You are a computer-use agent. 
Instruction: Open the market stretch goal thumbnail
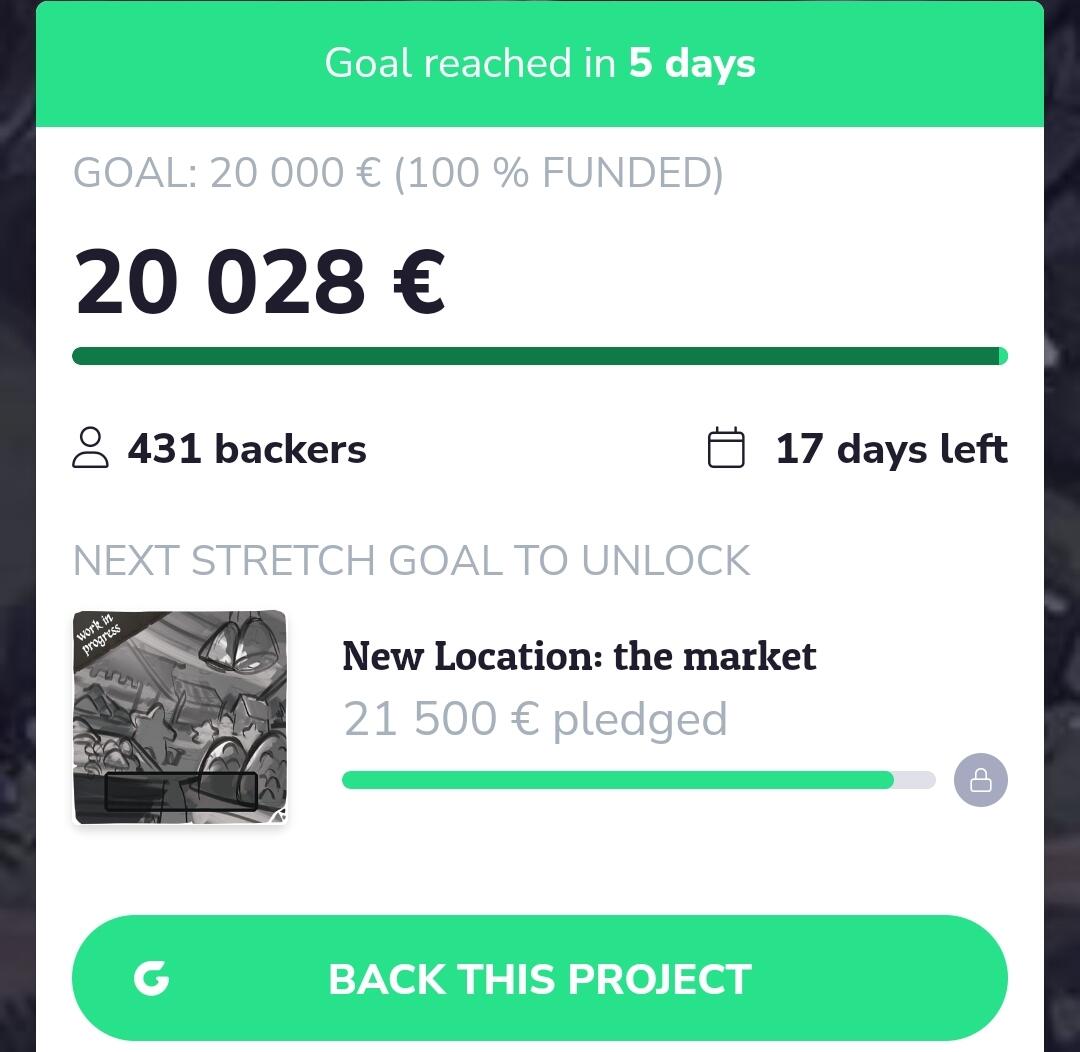180,717
